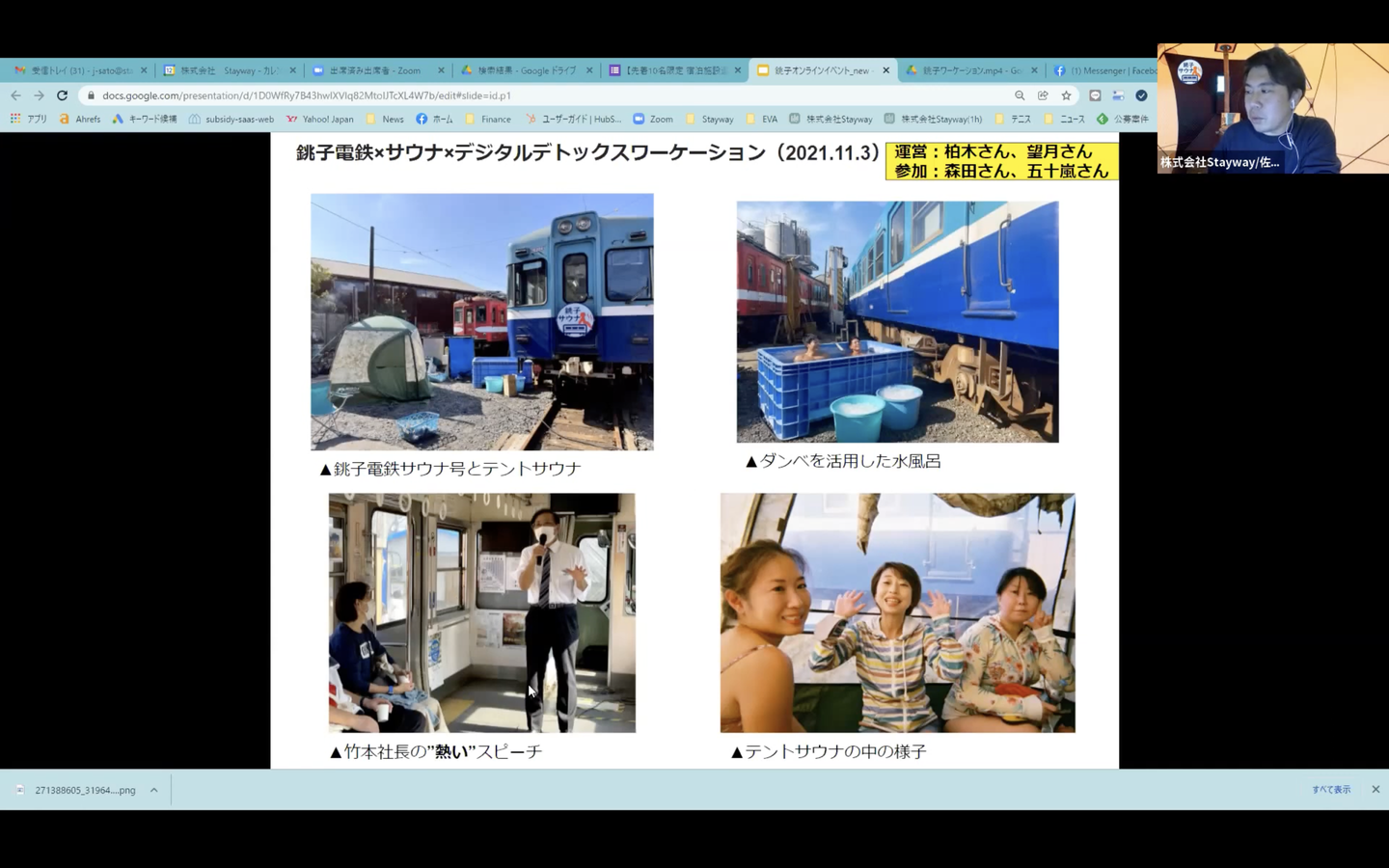The image size is (1389, 868).
Task: Expand the ニュース bookmark folder
Action: click(x=1065, y=119)
